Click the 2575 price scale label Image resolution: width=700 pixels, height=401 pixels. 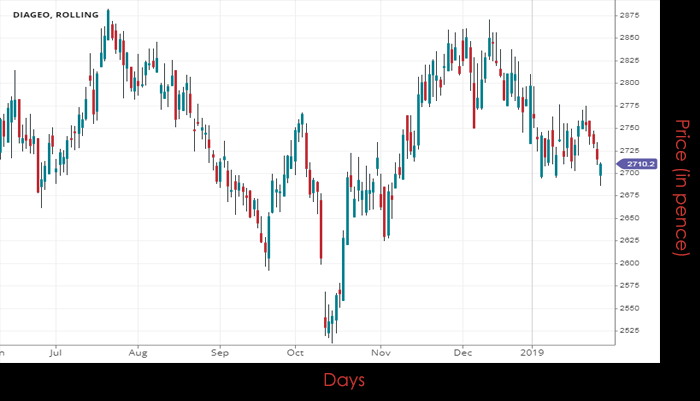(630, 286)
